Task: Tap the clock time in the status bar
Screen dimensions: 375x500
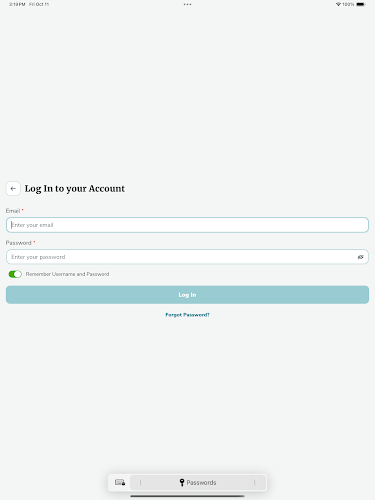Action: pyautogui.click(x=17, y=4)
